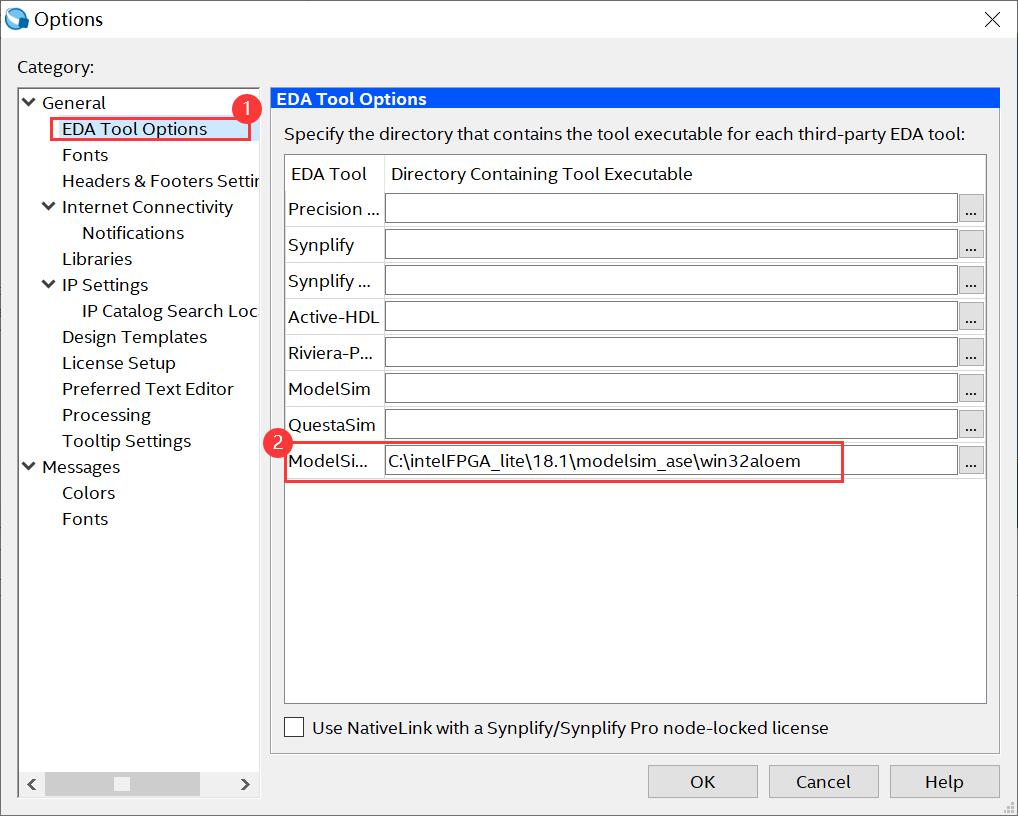
Task: Click the category tree horizontal scrollbar thumb
Action: click(x=122, y=784)
